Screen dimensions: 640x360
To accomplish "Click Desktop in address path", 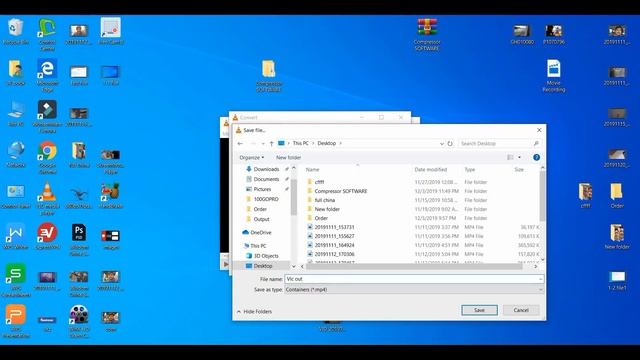I will click(x=327, y=143).
